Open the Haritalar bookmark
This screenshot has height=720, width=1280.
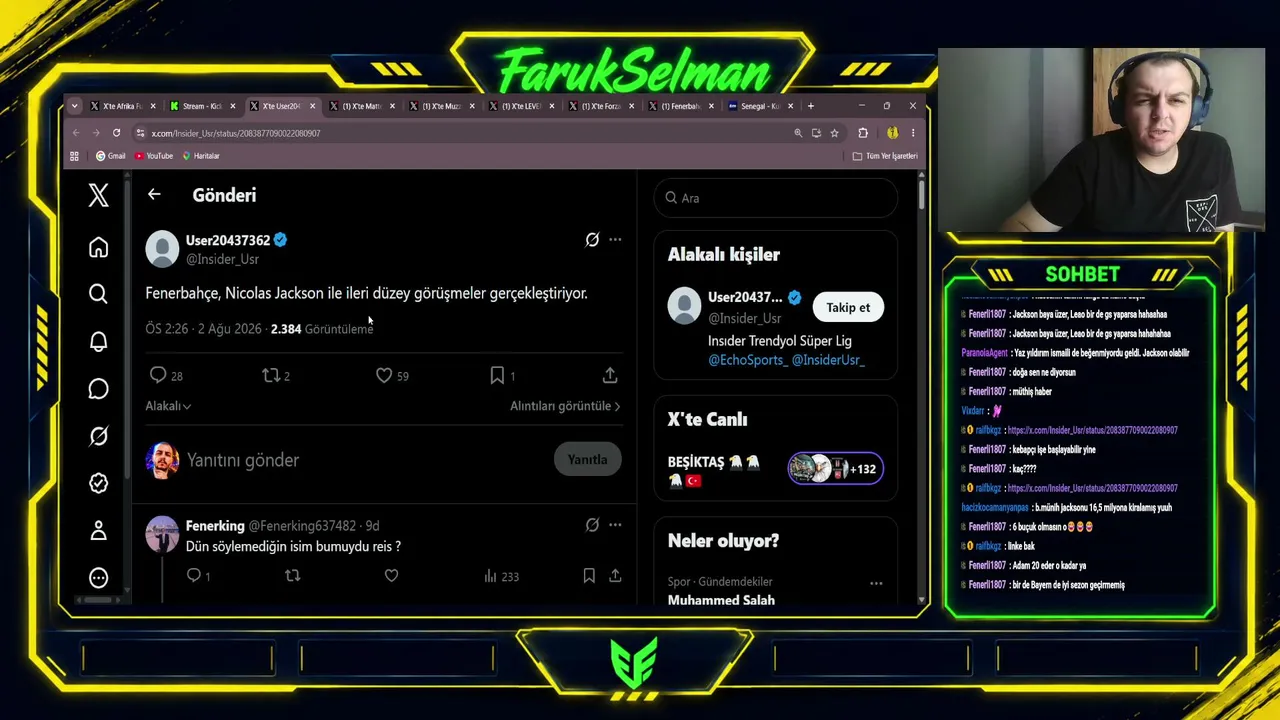click(x=201, y=156)
